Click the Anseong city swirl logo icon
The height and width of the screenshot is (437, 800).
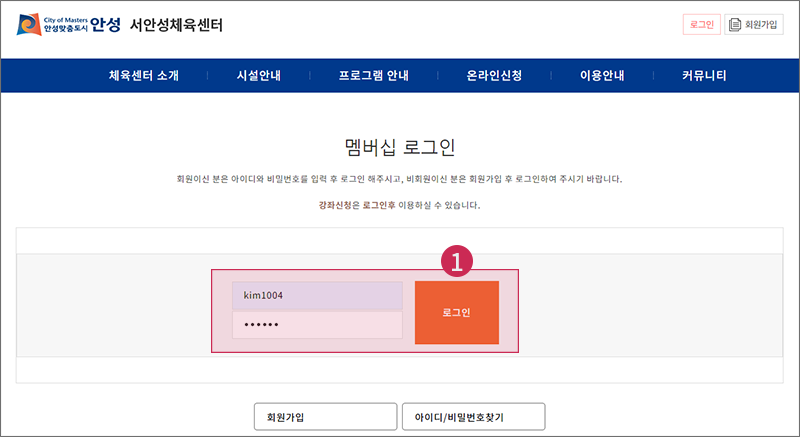click(29, 24)
